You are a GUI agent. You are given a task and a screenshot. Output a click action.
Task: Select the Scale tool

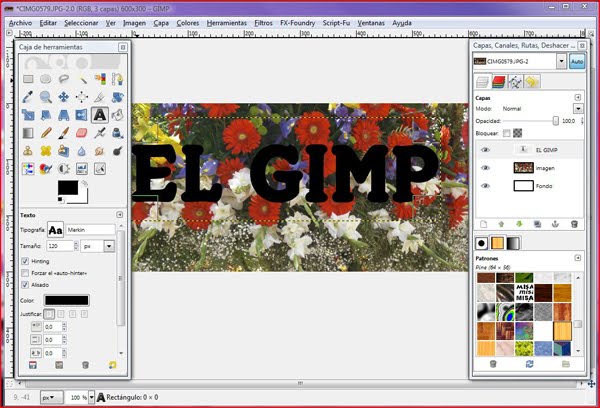28,115
